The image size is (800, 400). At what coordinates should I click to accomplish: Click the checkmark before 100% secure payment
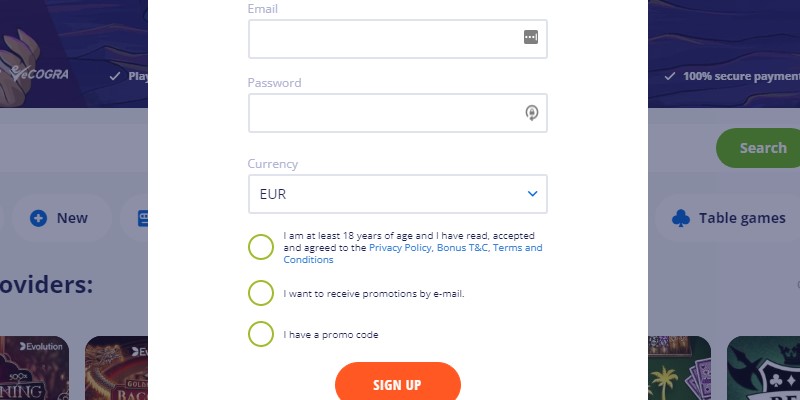pyautogui.click(x=670, y=77)
